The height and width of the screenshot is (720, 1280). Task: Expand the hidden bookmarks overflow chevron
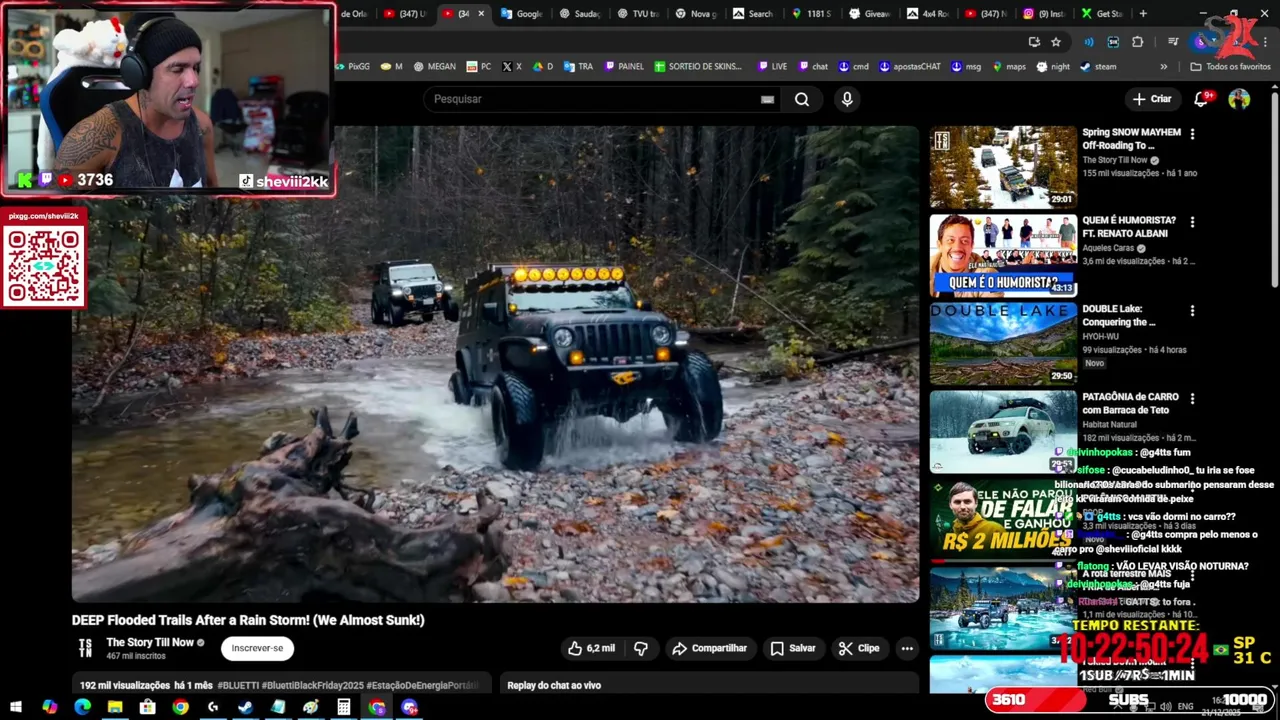1163,67
